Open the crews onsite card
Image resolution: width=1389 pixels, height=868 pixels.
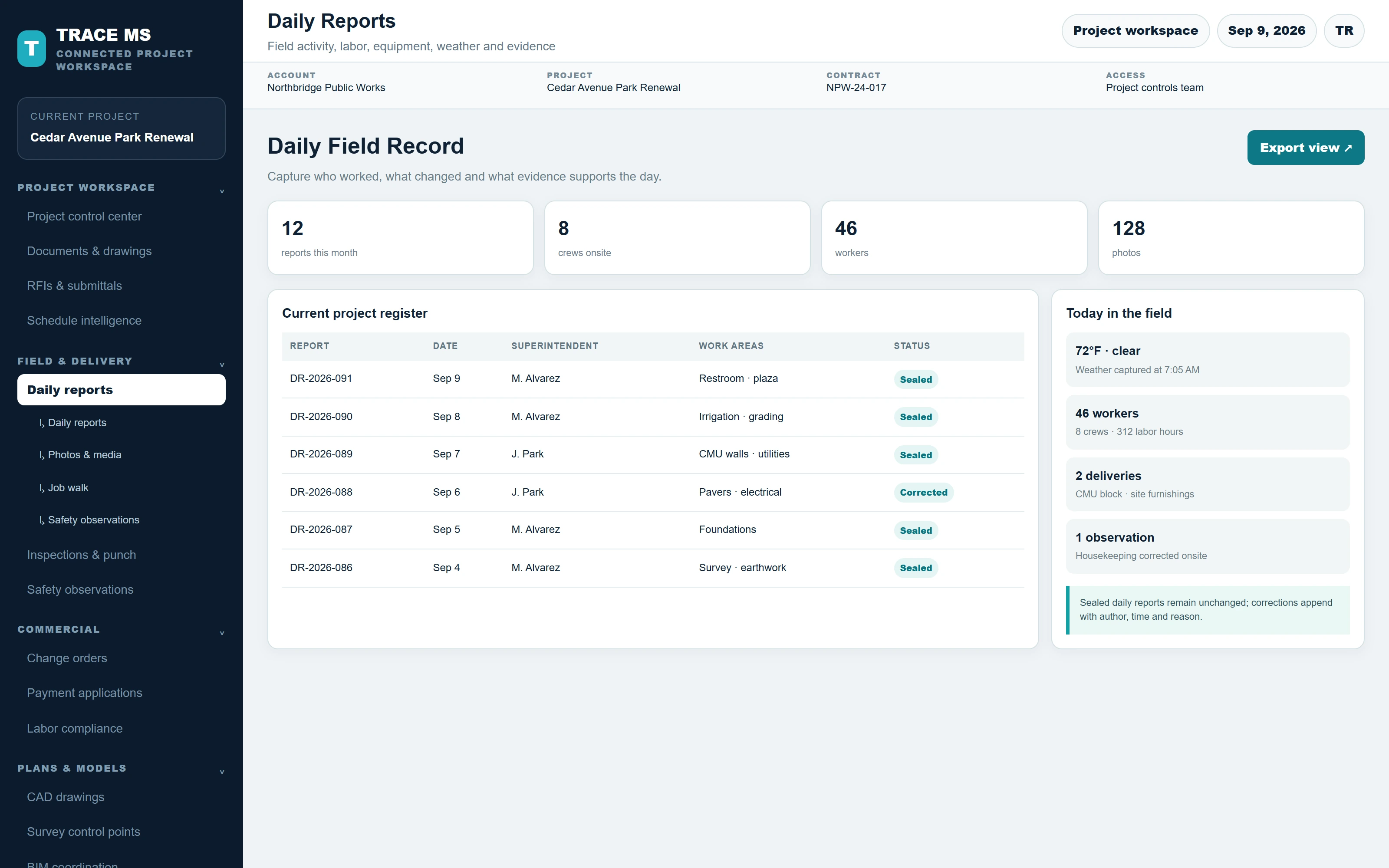click(x=677, y=238)
